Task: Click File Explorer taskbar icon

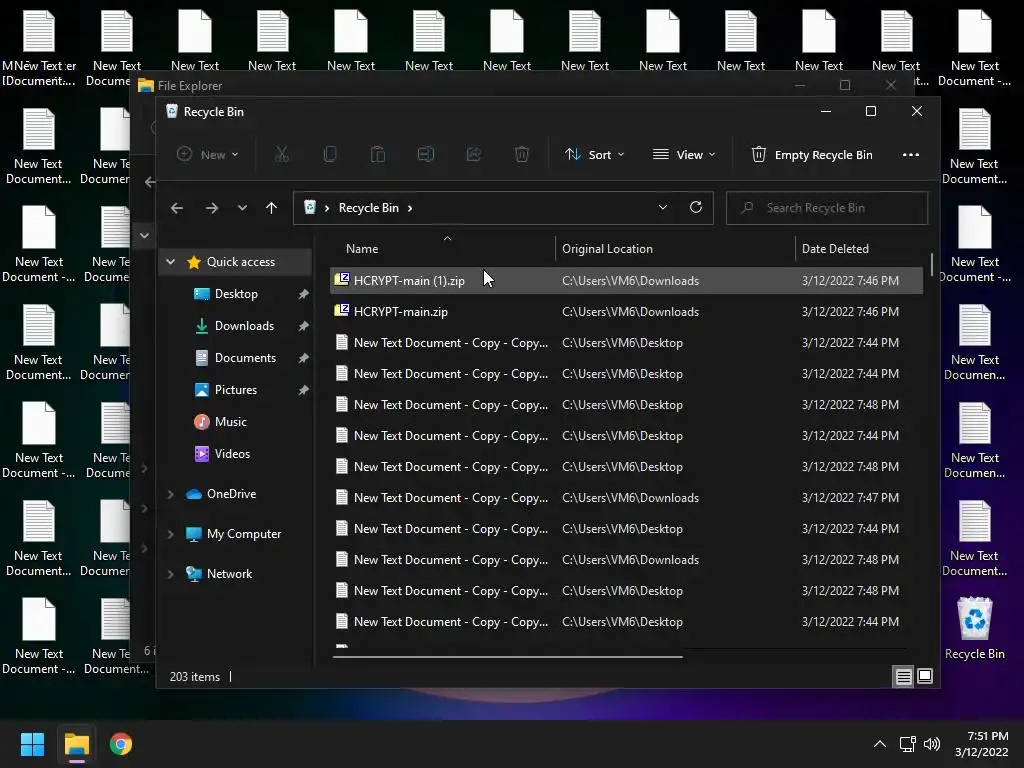Action: (76, 744)
